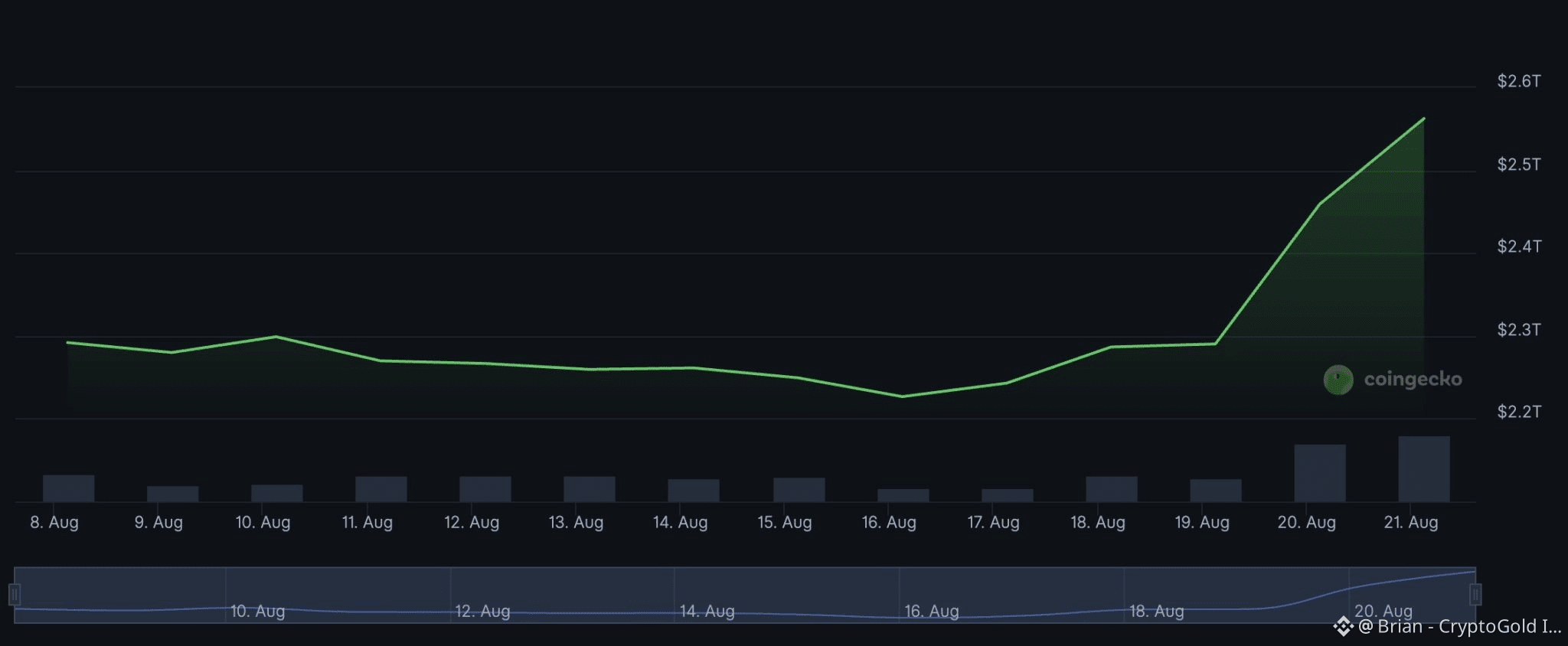
Task: Click 14. Aug in the range navigator
Action: 707,612
